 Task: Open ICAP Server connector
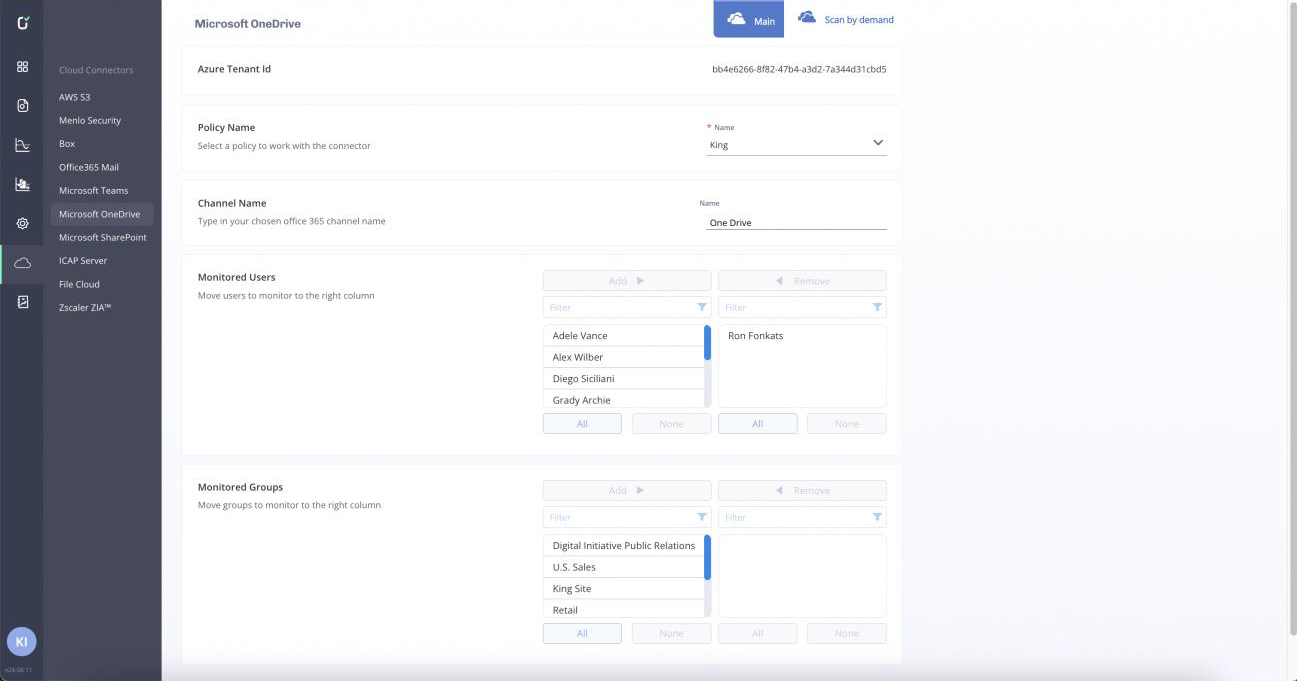pyautogui.click(x=83, y=260)
